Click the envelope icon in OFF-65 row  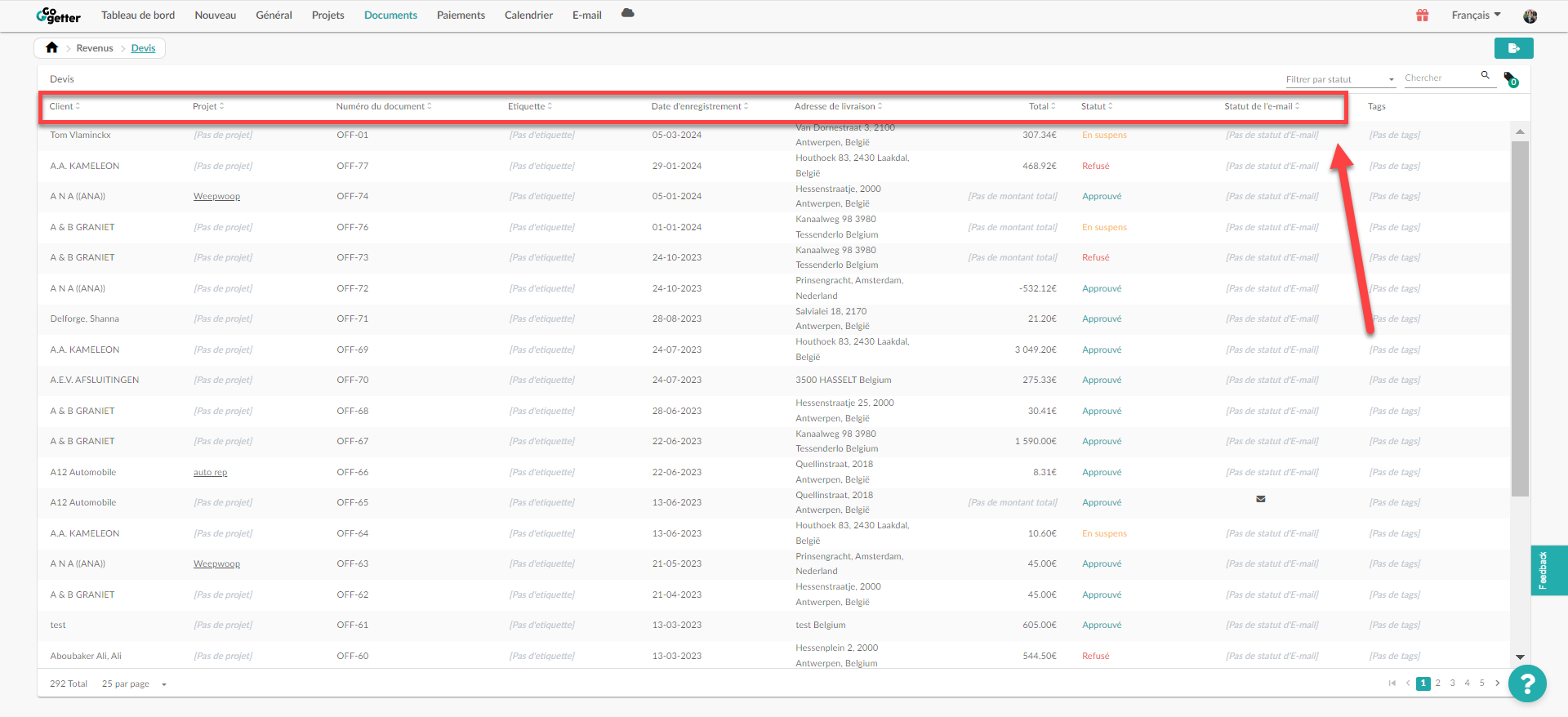(x=1260, y=499)
